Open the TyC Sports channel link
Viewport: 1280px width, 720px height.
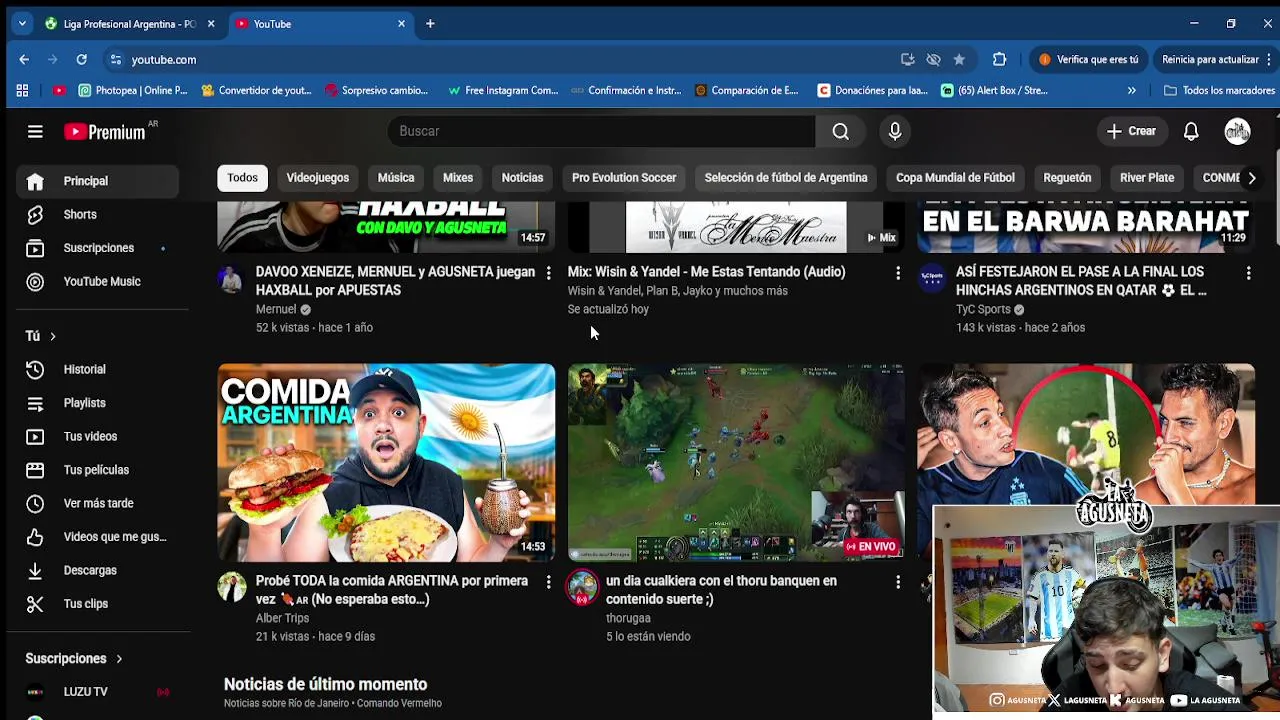[x=983, y=309]
